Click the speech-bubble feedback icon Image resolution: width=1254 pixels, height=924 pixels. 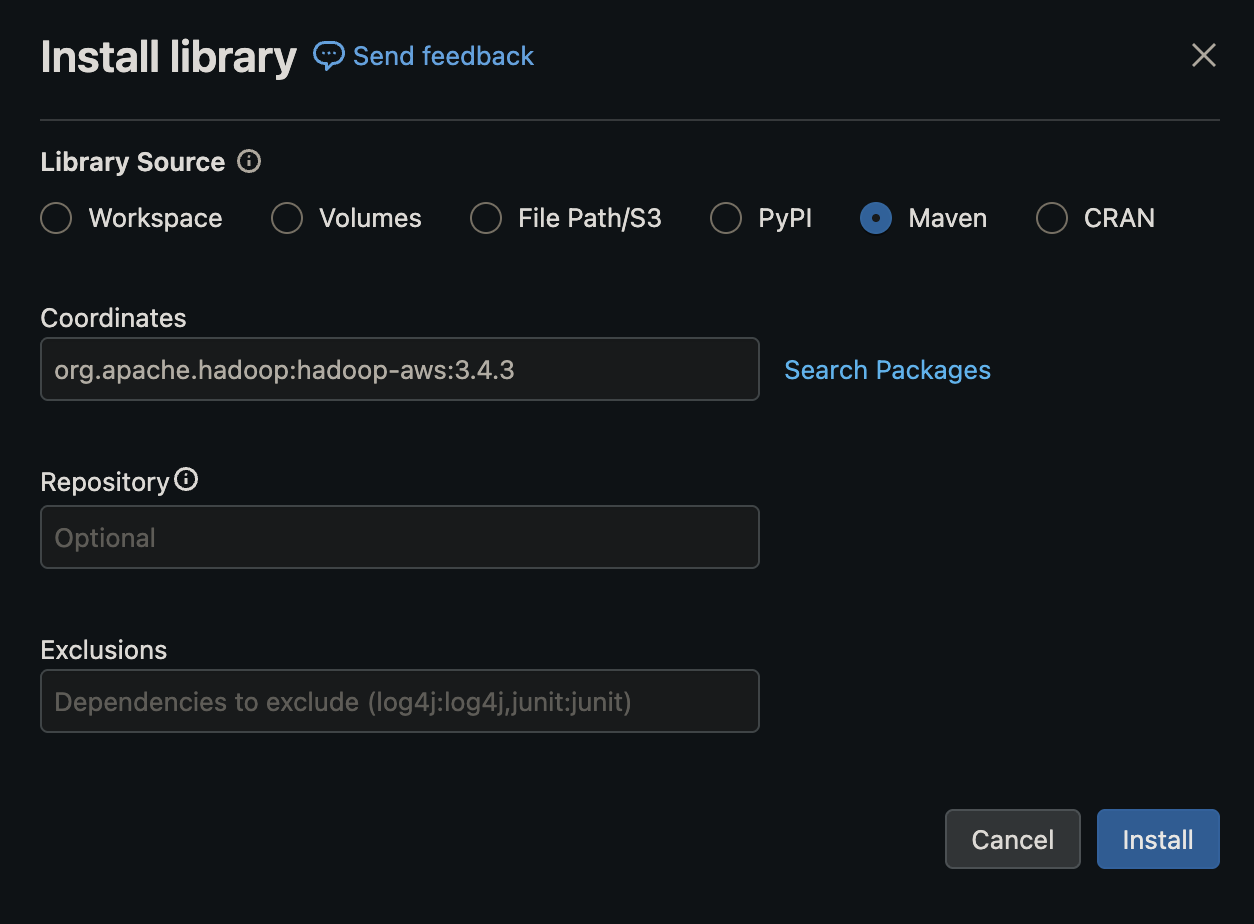pyautogui.click(x=328, y=55)
